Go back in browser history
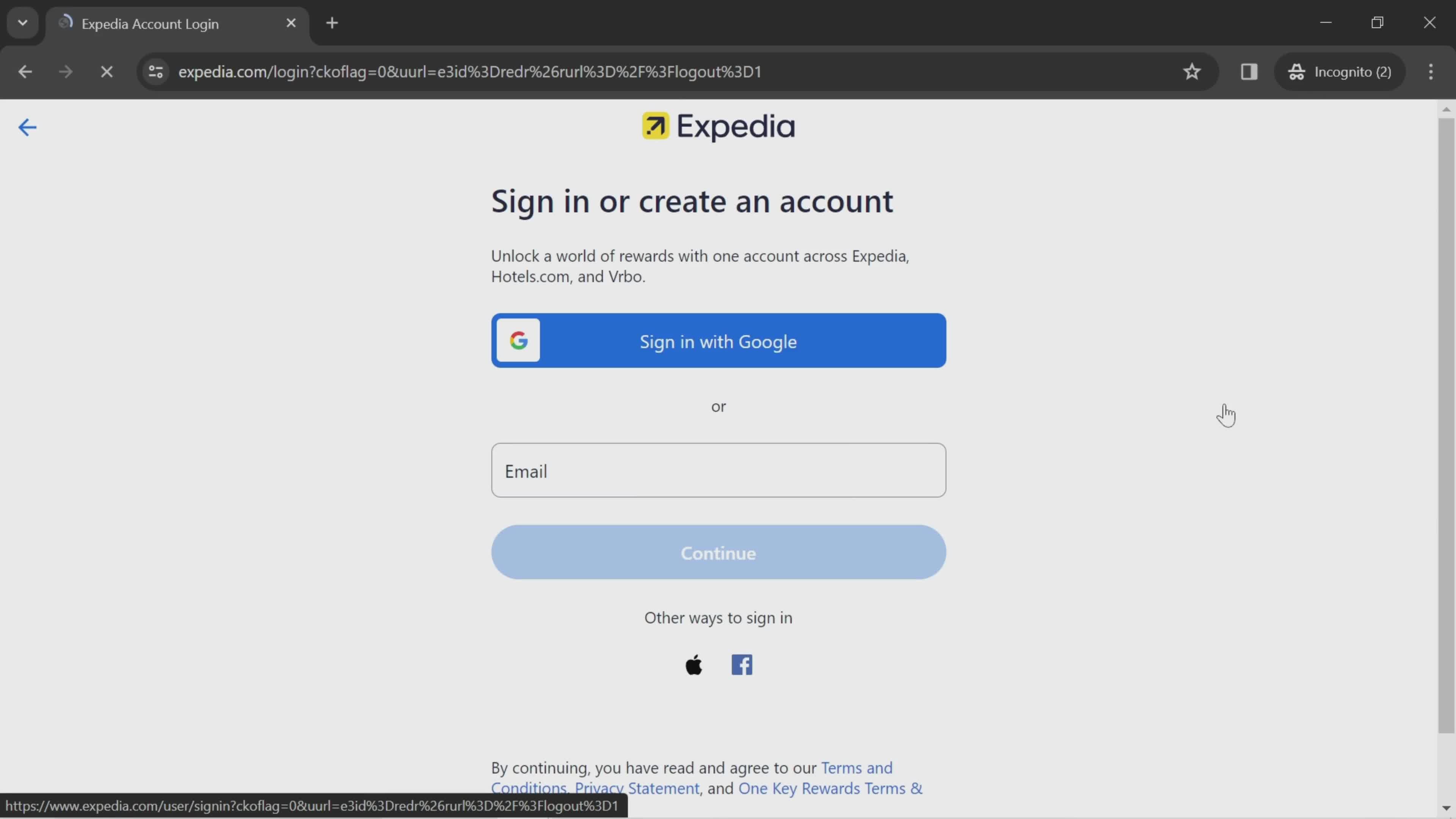1456x819 pixels. (25, 72)
